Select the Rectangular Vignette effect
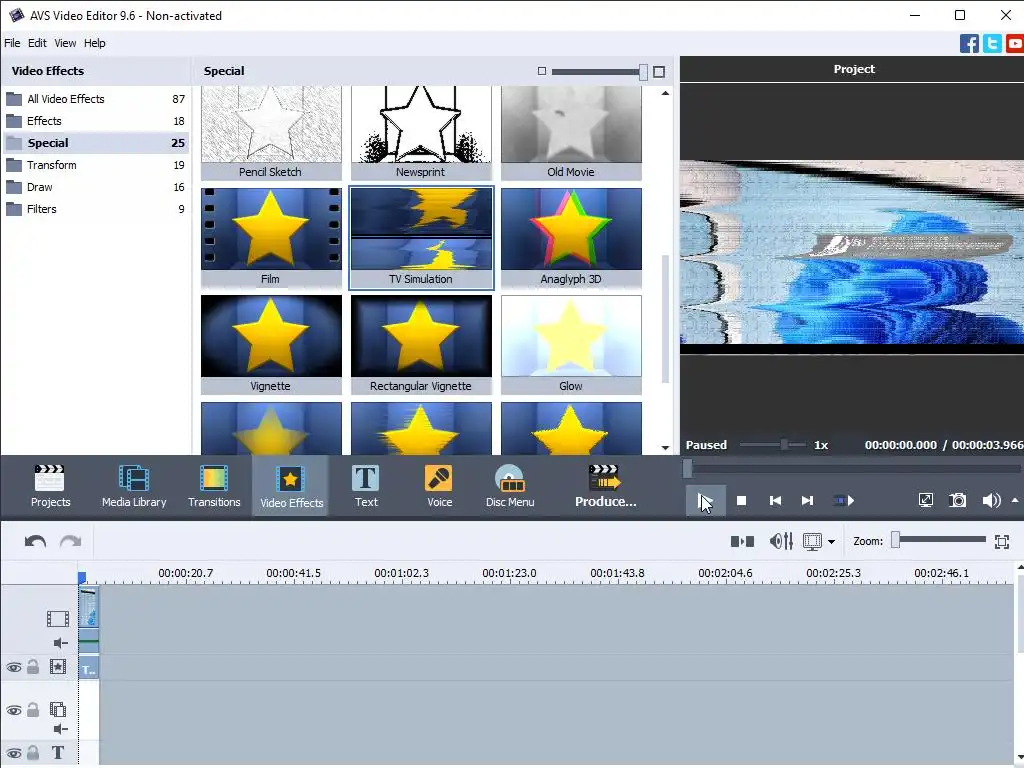This screenshot has height=768, width=1024. click(x=421, y=345)
